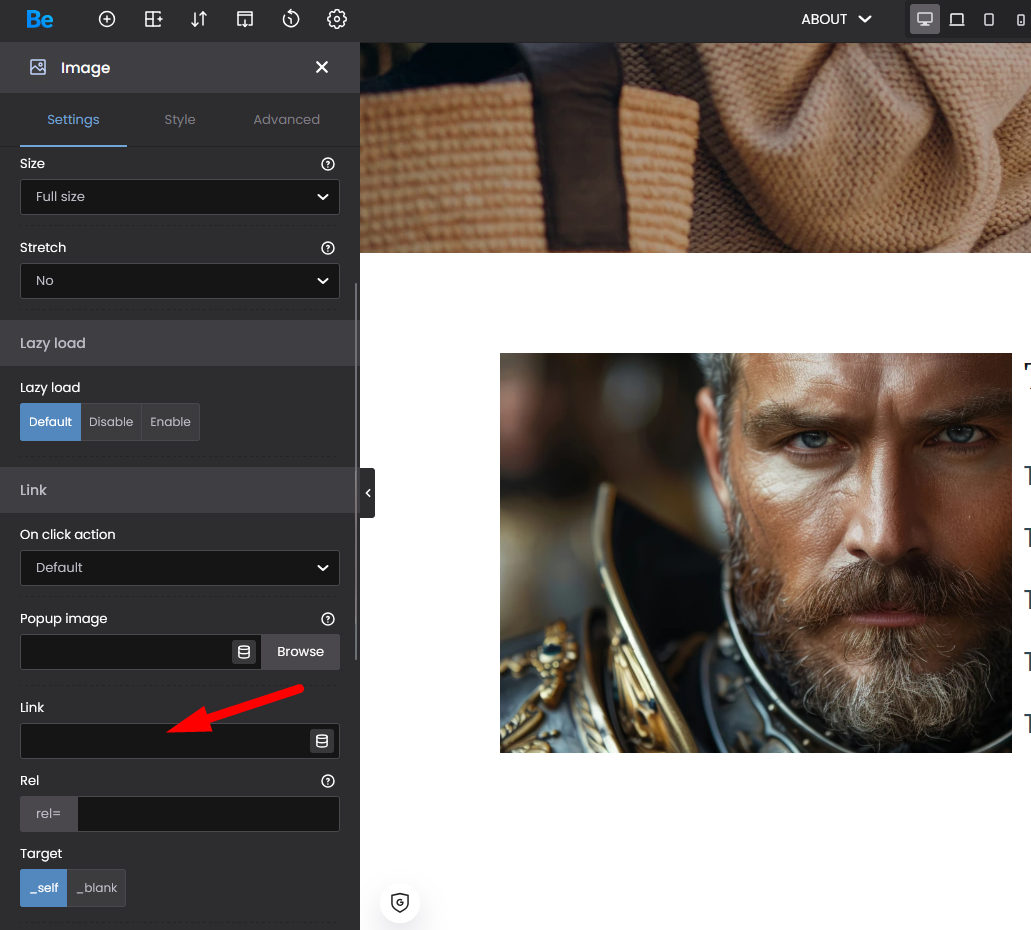The image size is (1031, 930).
Task: Open the Advanced tab
Action: pyautogui.click(x=286, y=119)
